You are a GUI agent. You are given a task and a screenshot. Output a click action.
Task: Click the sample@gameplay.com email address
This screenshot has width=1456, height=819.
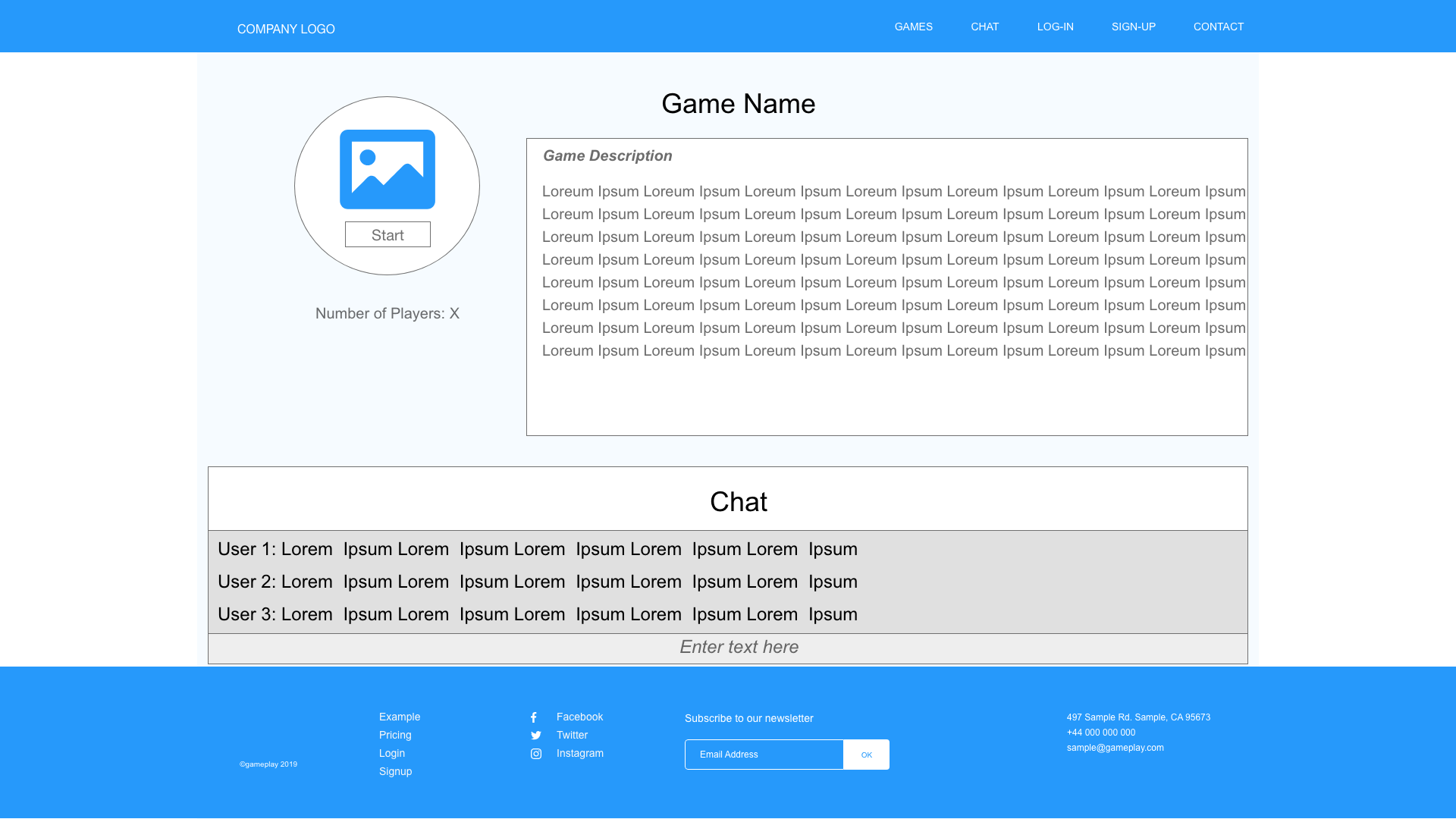coord(1115,748)
